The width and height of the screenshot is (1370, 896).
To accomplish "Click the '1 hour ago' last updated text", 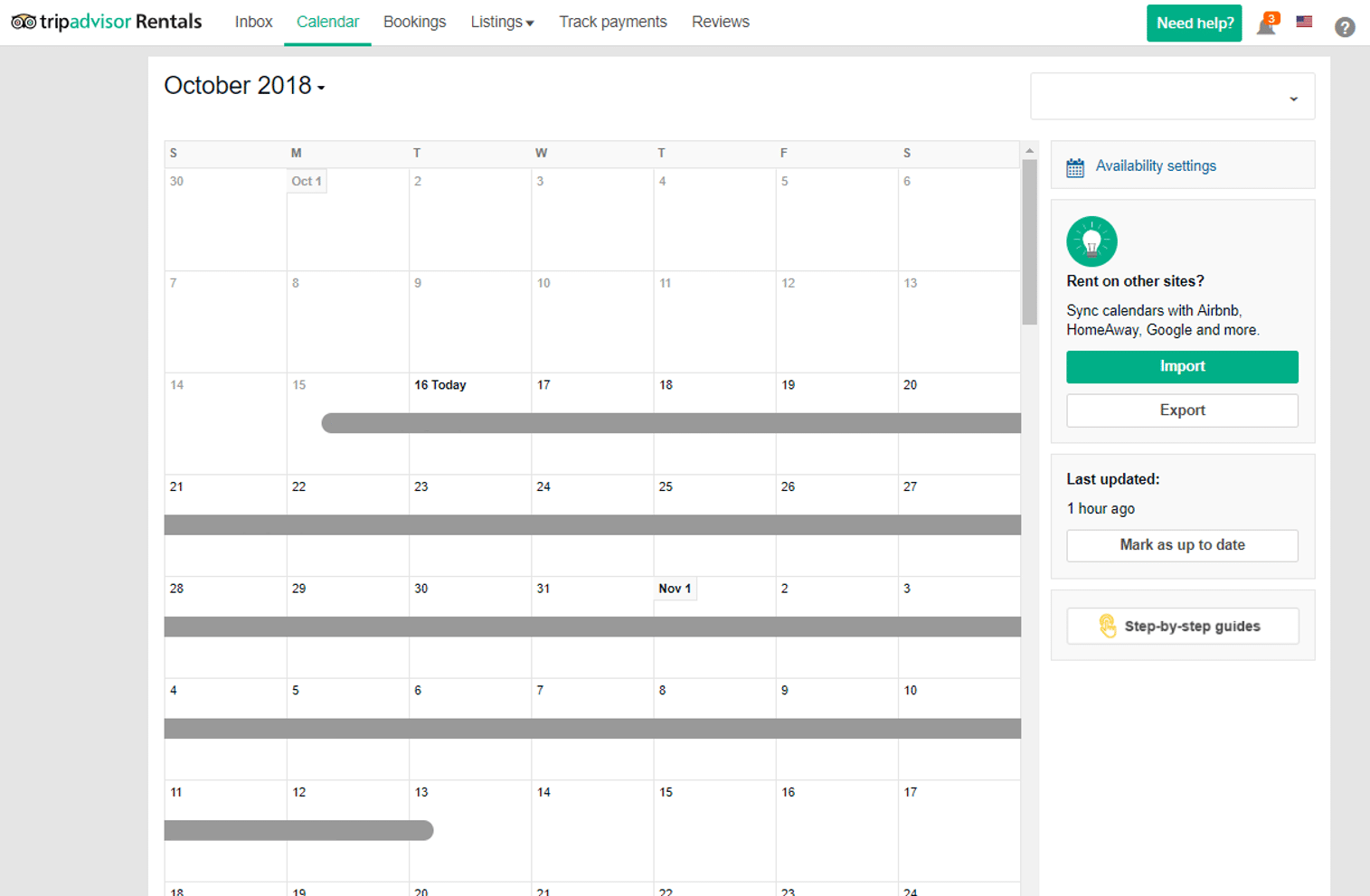I will click(1101, 509).
